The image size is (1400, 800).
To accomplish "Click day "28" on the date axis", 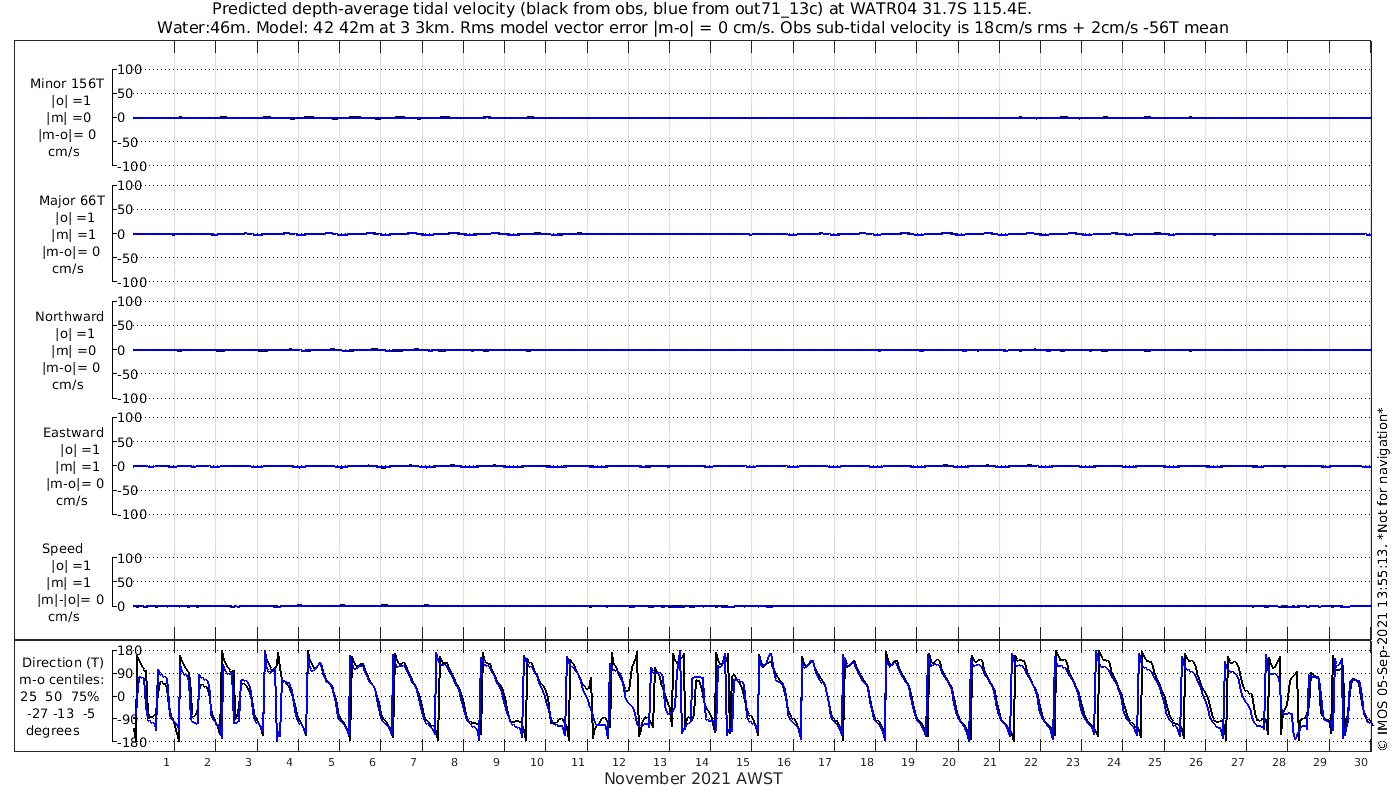I will (1279, 762).
